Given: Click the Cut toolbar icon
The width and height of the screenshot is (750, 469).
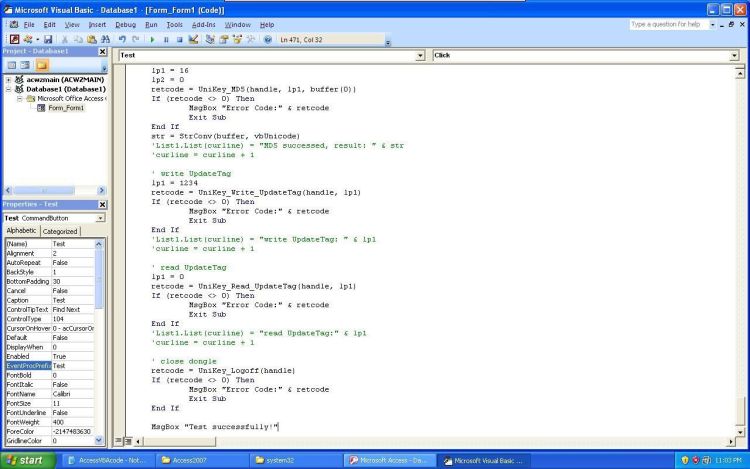Looking at the screenshot, I should pyautogui.click(x=65, y=39).
